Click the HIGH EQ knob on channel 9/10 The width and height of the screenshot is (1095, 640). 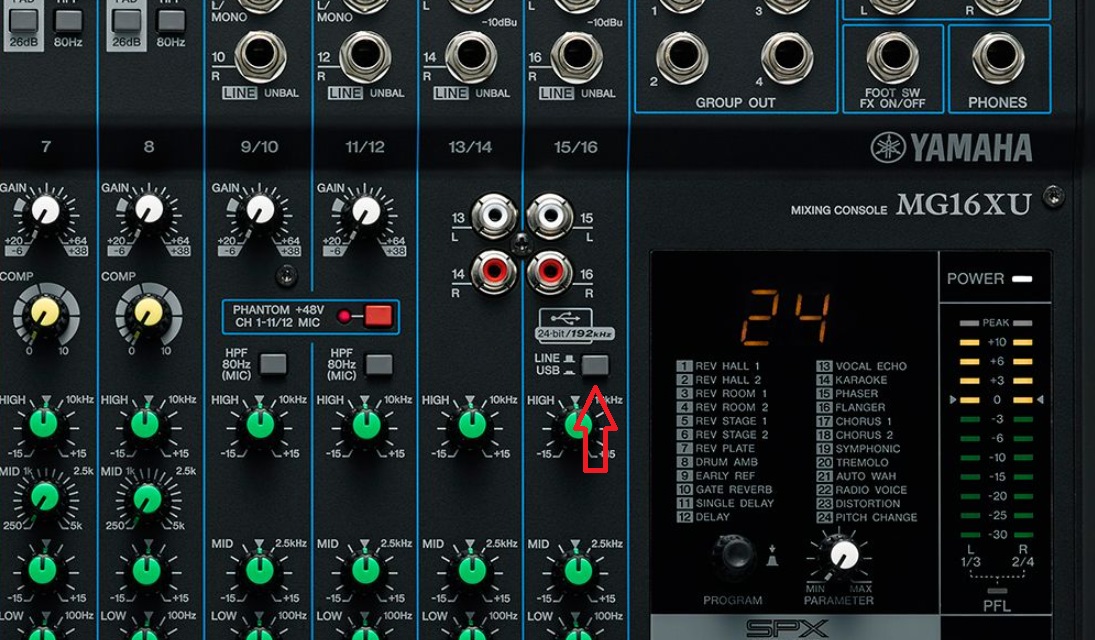pyautogui.click(x=260, y=424)
